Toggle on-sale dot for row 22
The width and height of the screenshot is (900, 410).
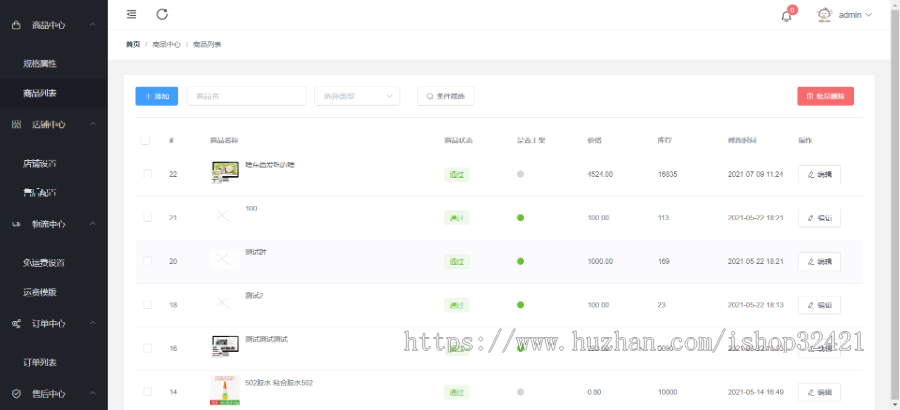tap(520, 174)
